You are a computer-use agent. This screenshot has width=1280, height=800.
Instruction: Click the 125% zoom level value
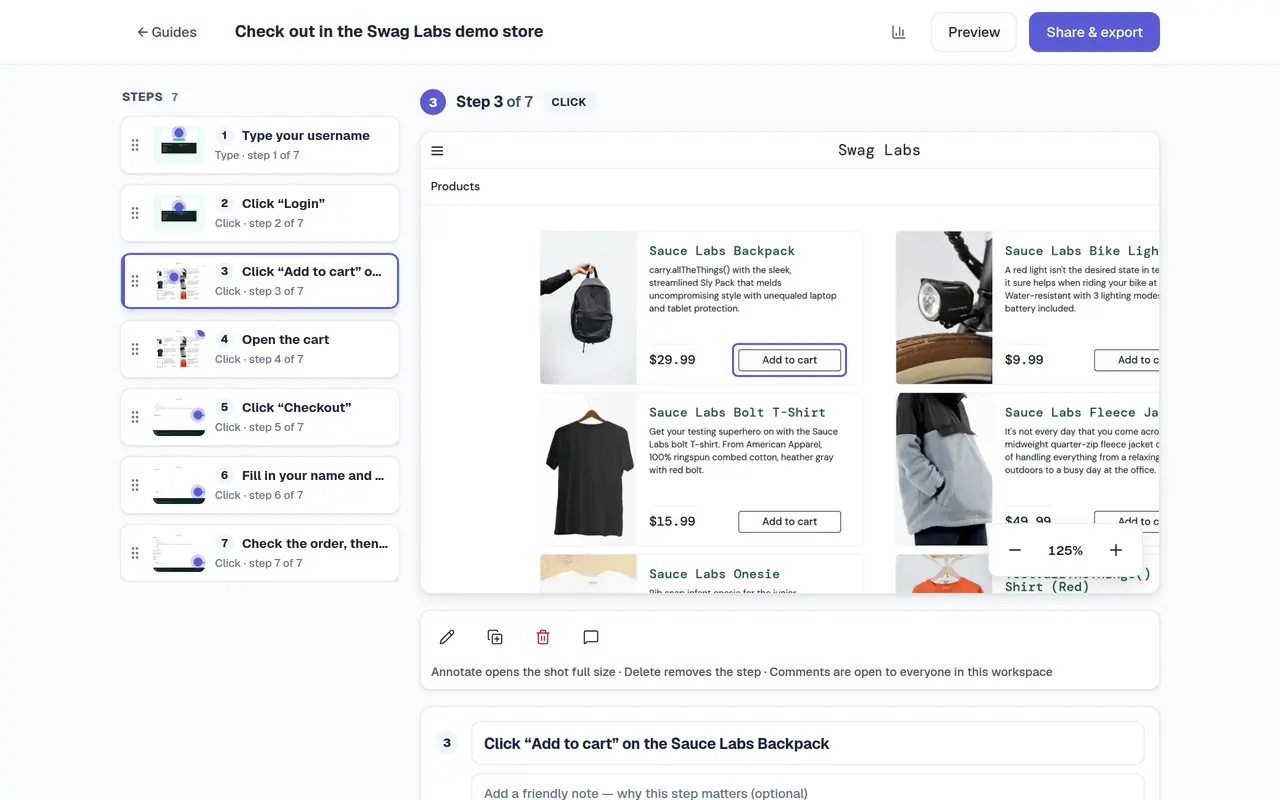pos(1065,550)
